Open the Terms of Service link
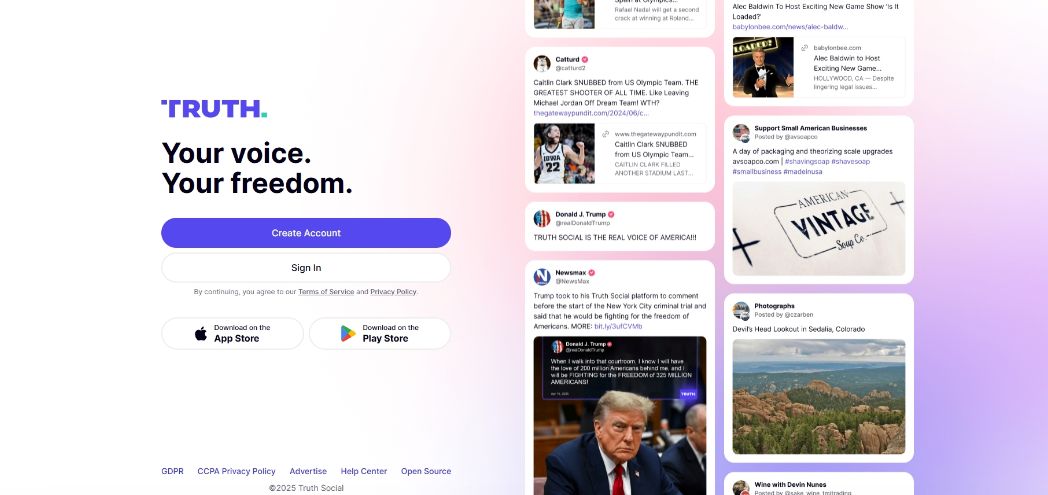The image size is (1048, 495). pos(326,292)
